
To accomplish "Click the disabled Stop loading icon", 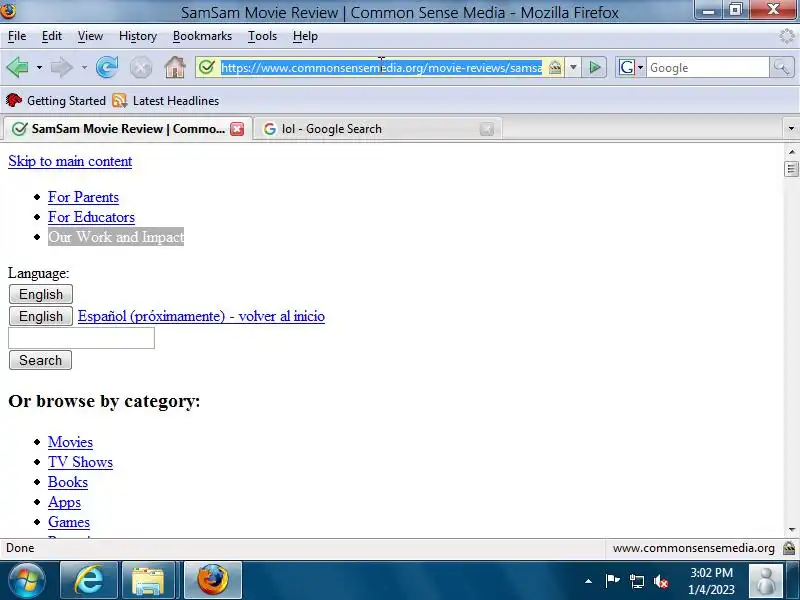I will [141, 68].
